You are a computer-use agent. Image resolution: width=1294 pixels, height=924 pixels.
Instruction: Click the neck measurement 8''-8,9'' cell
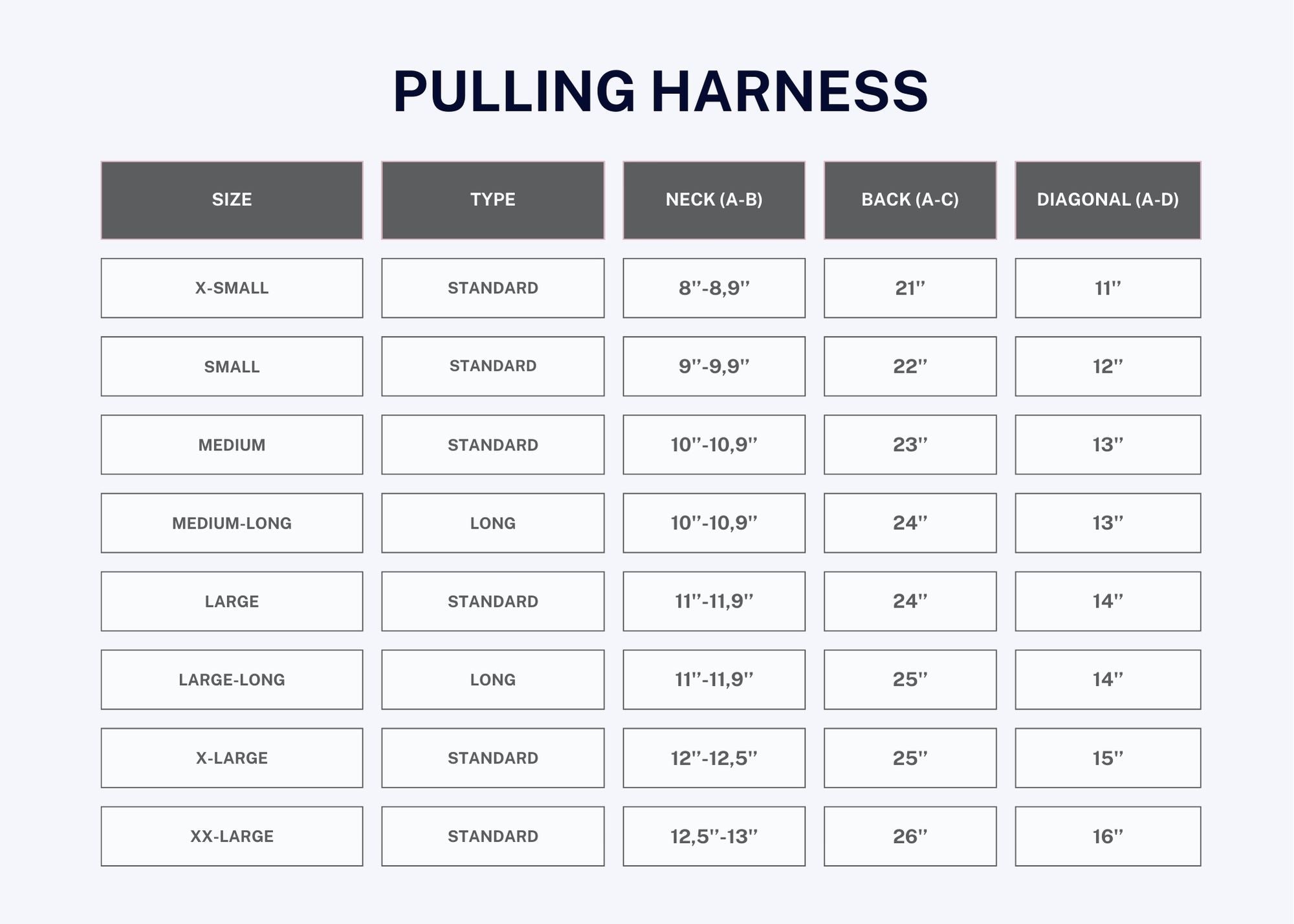coord(714,288)
